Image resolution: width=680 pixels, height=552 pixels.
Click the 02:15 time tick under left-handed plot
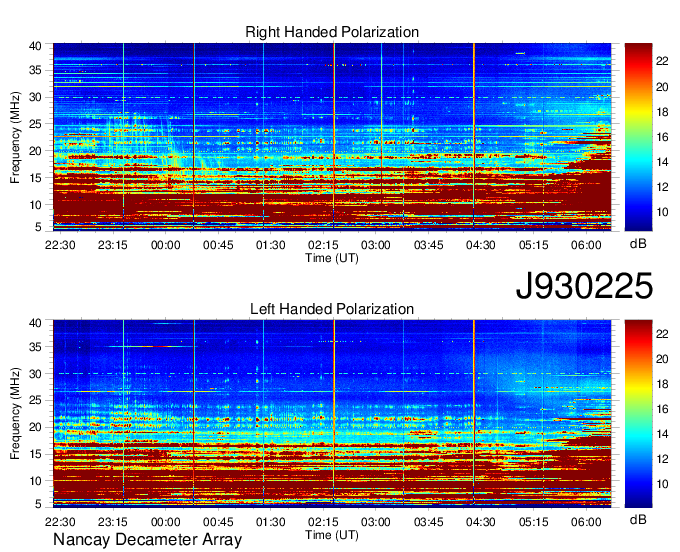323,522
